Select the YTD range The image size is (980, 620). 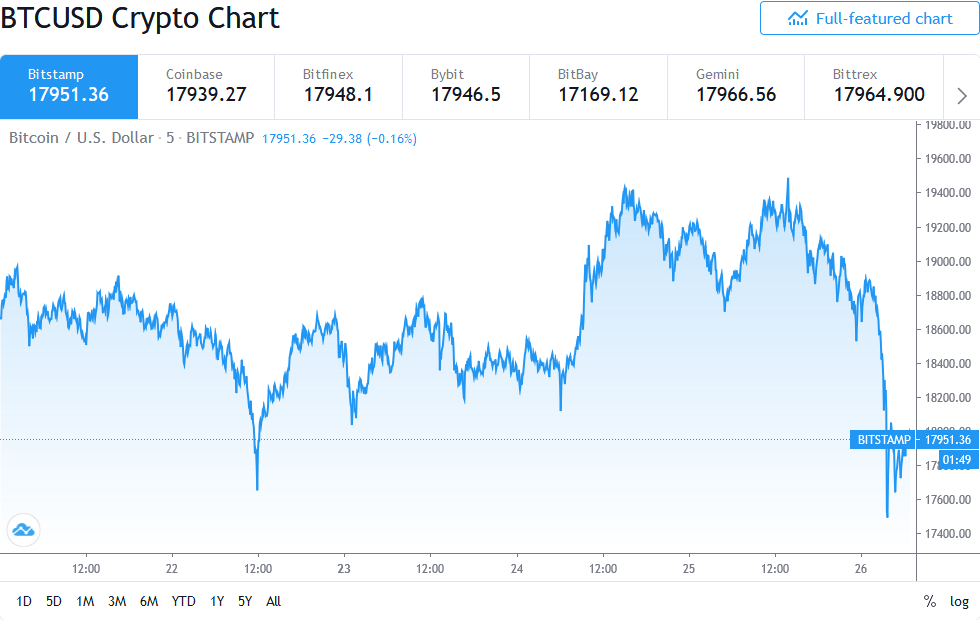point(183,601)
